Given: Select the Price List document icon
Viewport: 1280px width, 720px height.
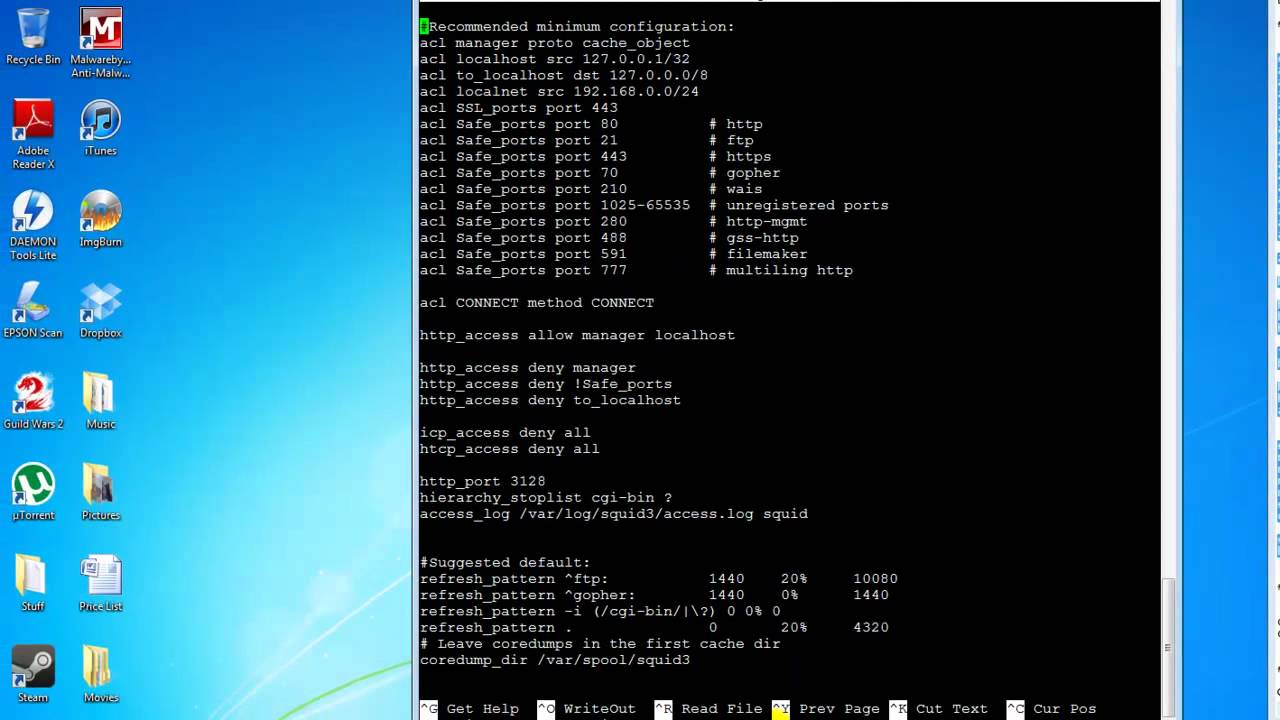Looking at the screenshot, I should pyautogui.click(x=101, y=582).
